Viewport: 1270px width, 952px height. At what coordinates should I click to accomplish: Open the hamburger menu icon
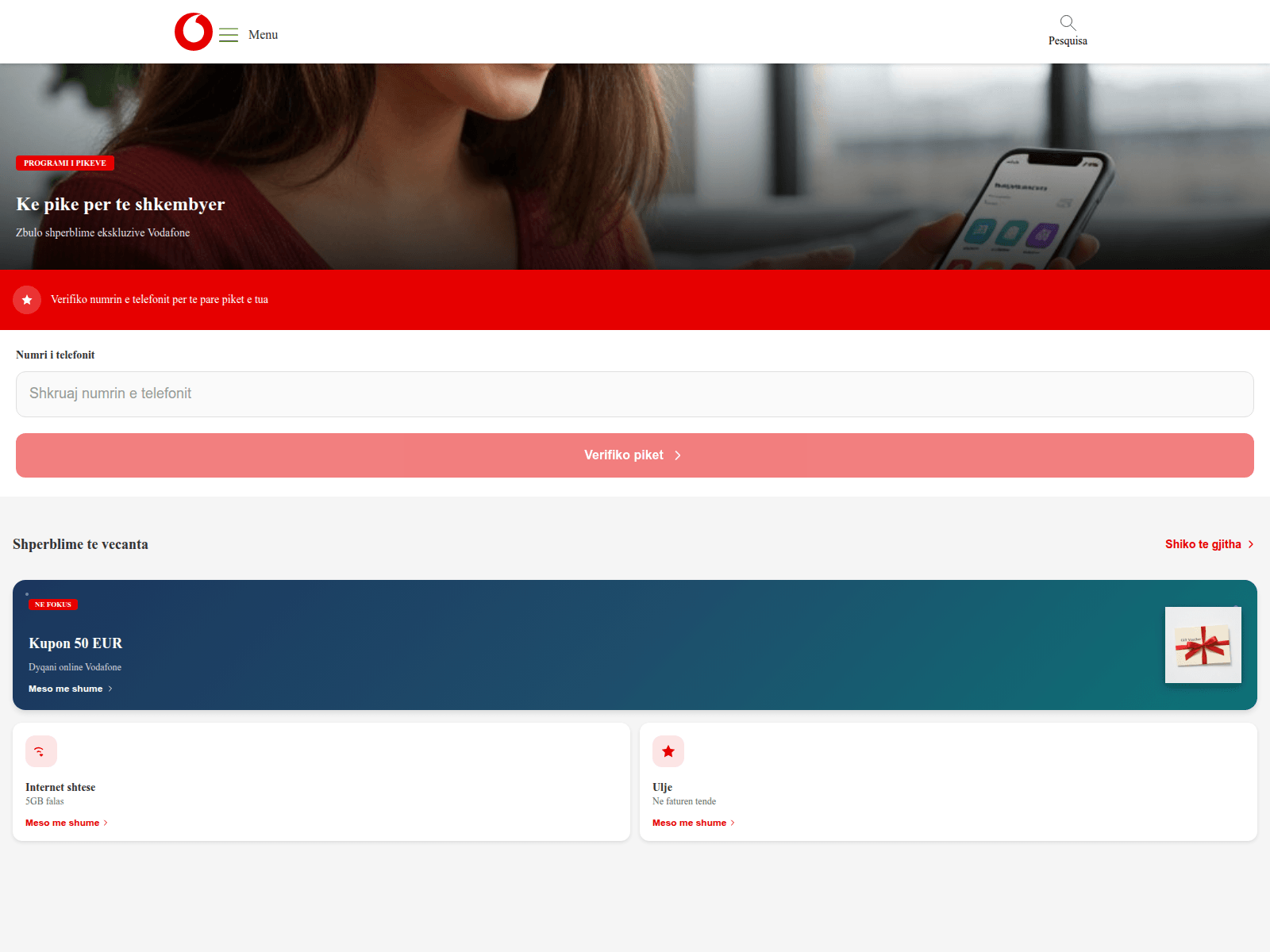pos(229,35)
